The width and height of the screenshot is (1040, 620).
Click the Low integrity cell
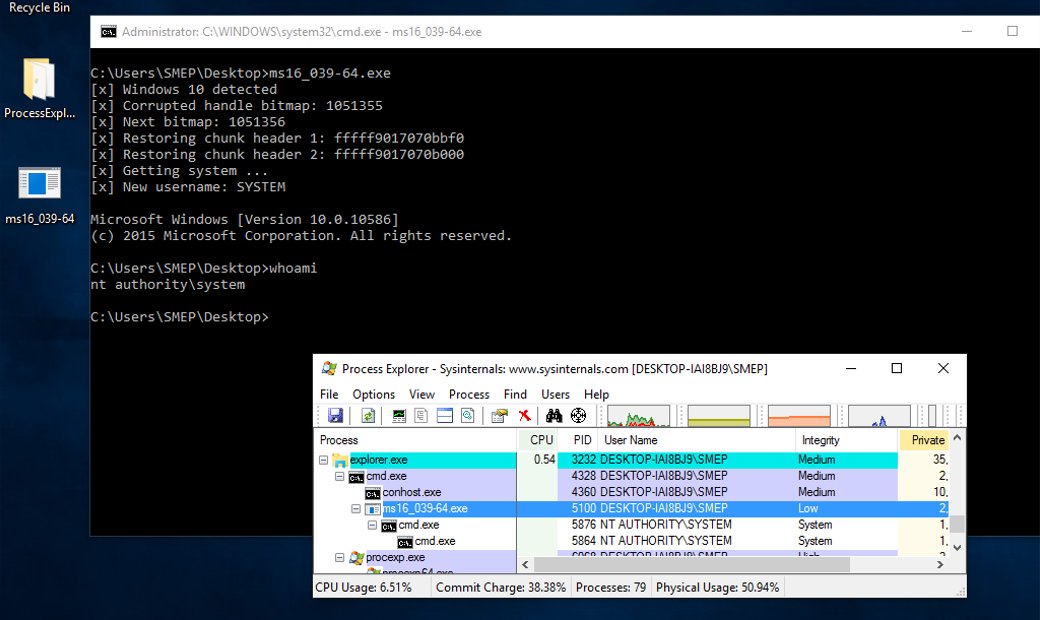point(808,509)
